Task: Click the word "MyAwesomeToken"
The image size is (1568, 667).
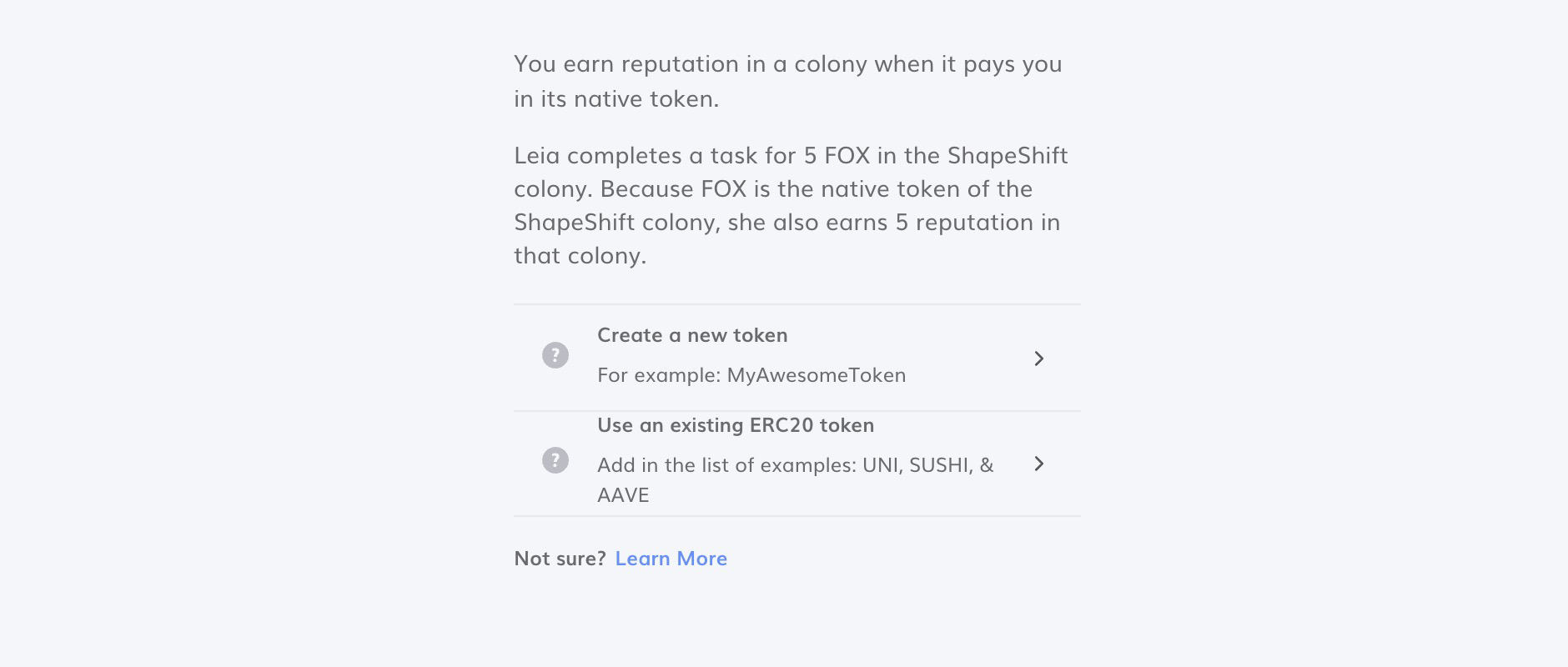Action: tap(817, 375)
